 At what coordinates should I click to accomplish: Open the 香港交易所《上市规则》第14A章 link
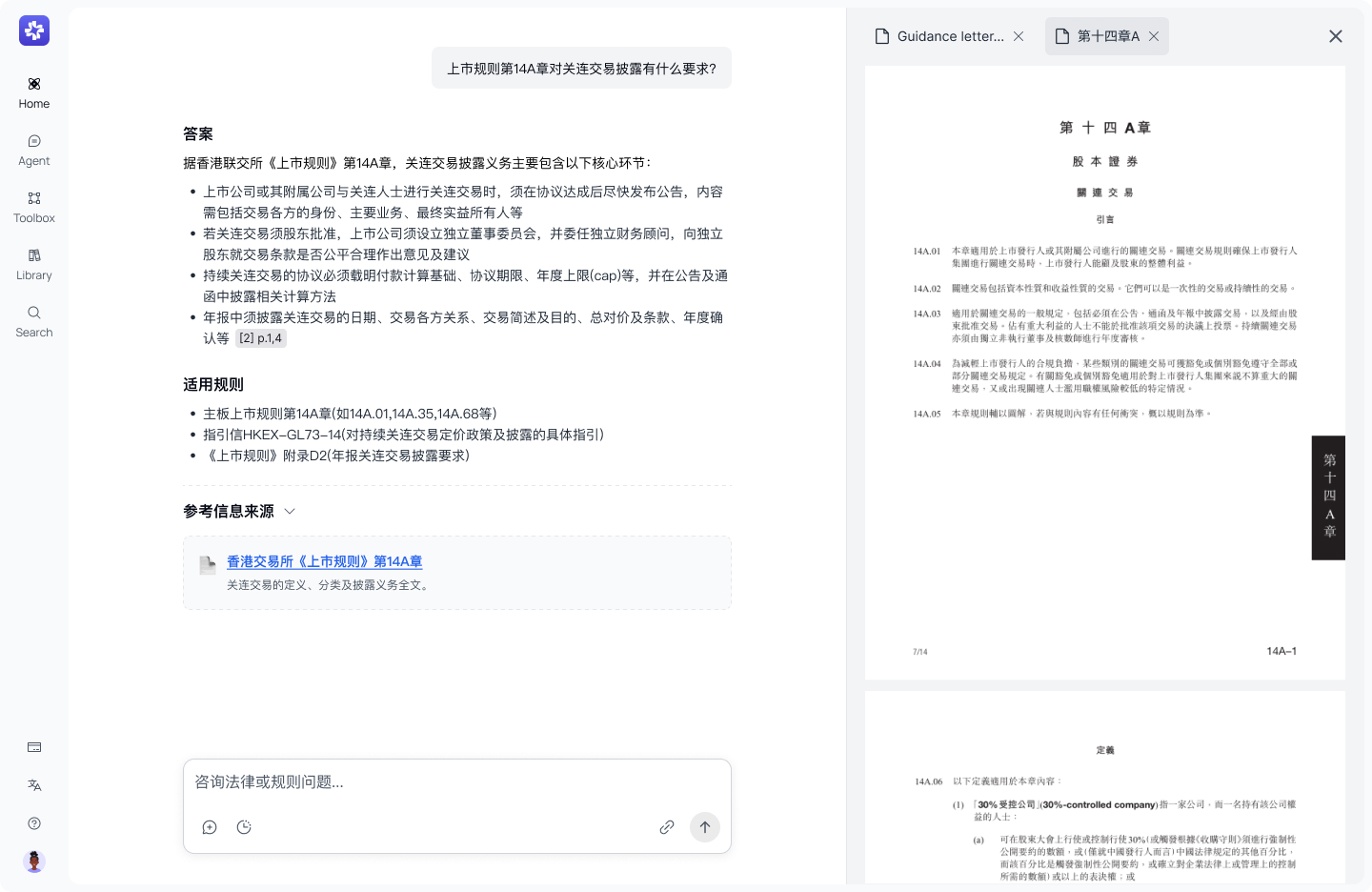pyautogui.click(x=324, y=562)
